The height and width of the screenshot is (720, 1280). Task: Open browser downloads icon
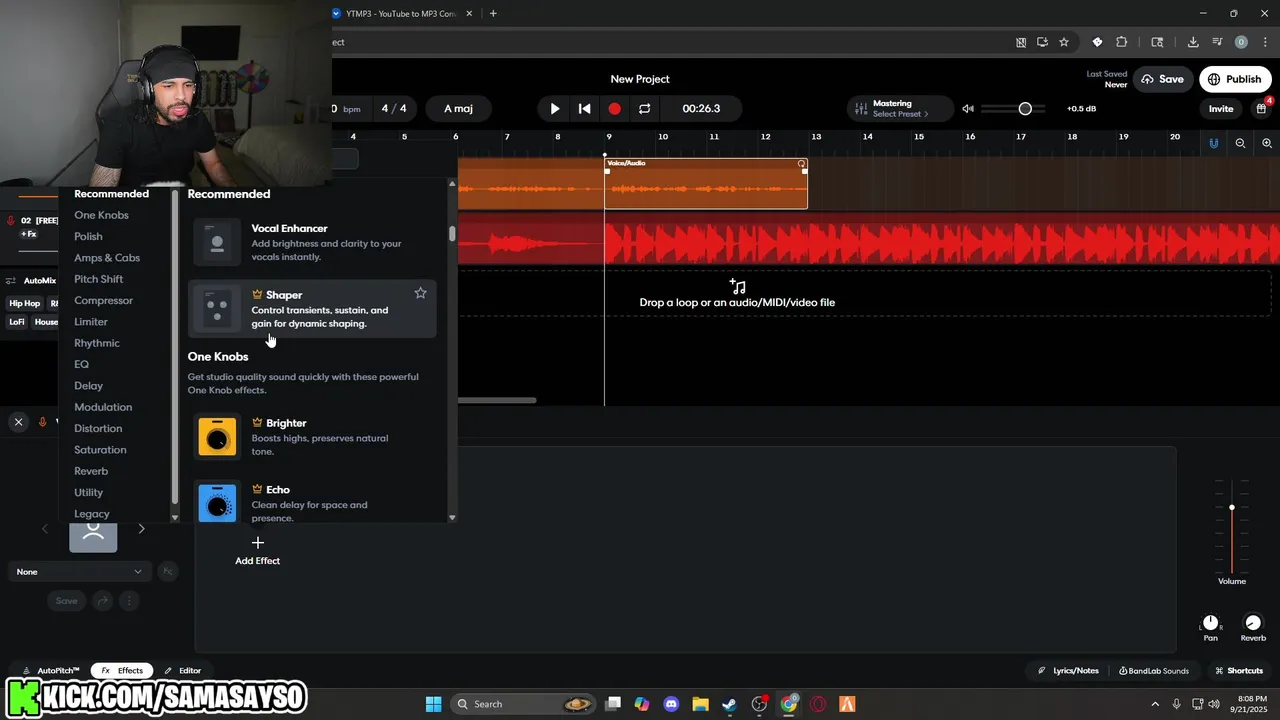click(x=1193, y=42)
